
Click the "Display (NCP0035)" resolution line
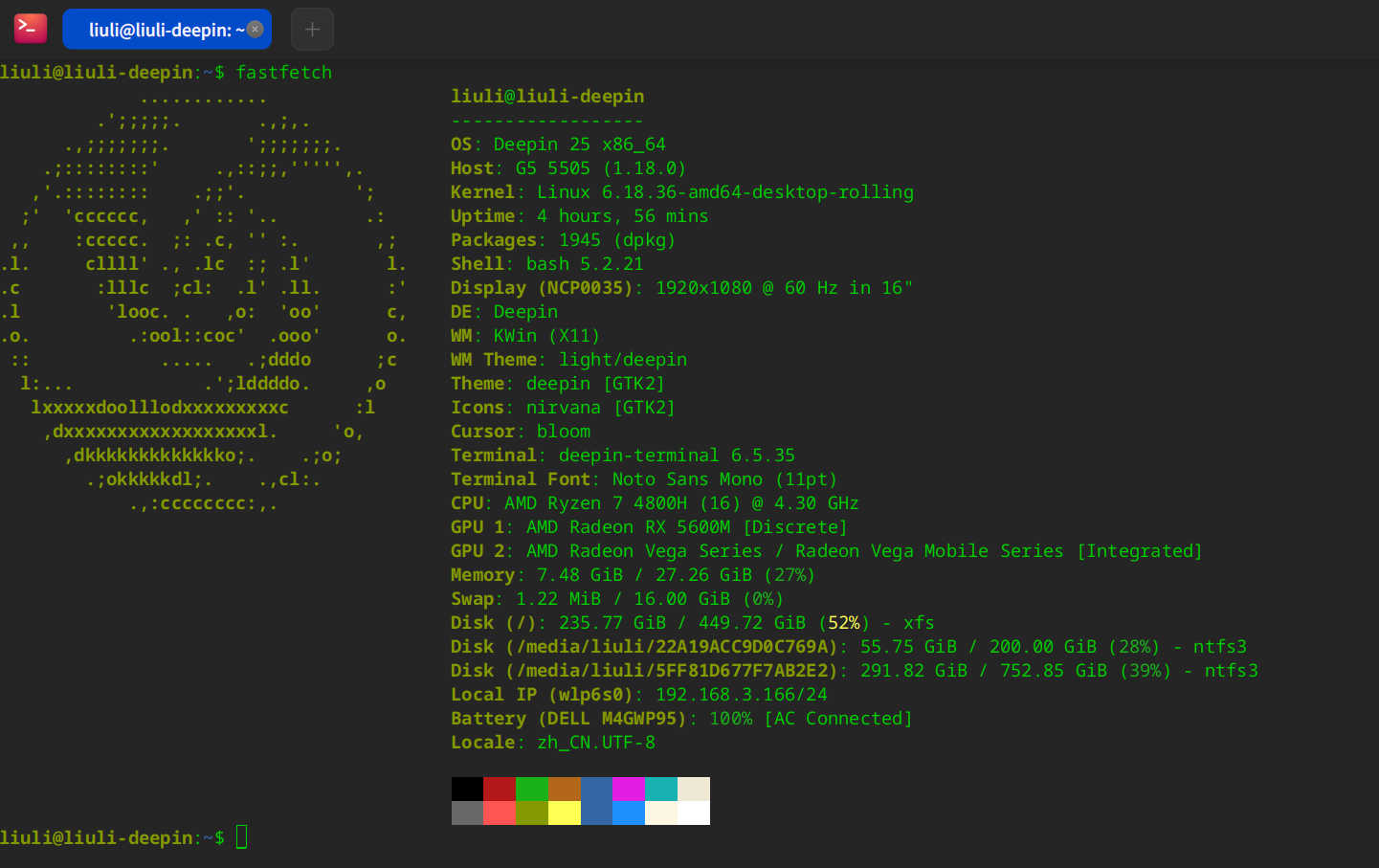pyautogui.click(x=682, y=288)
